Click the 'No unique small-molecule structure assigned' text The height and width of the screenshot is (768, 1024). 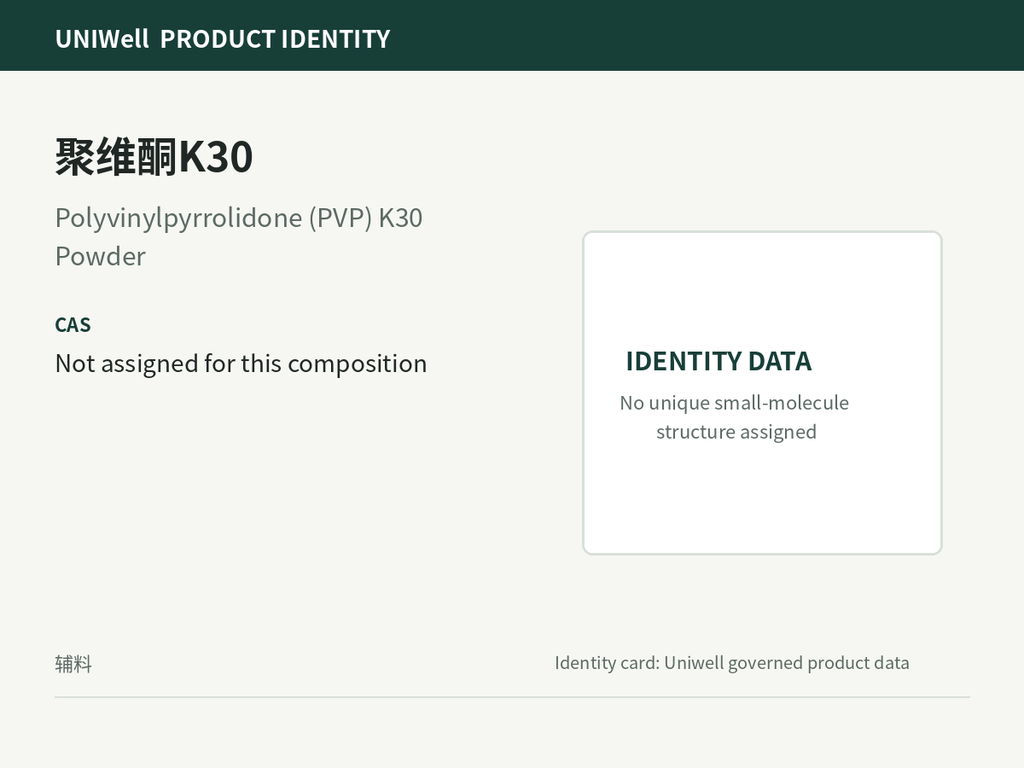tap(735, 417)
